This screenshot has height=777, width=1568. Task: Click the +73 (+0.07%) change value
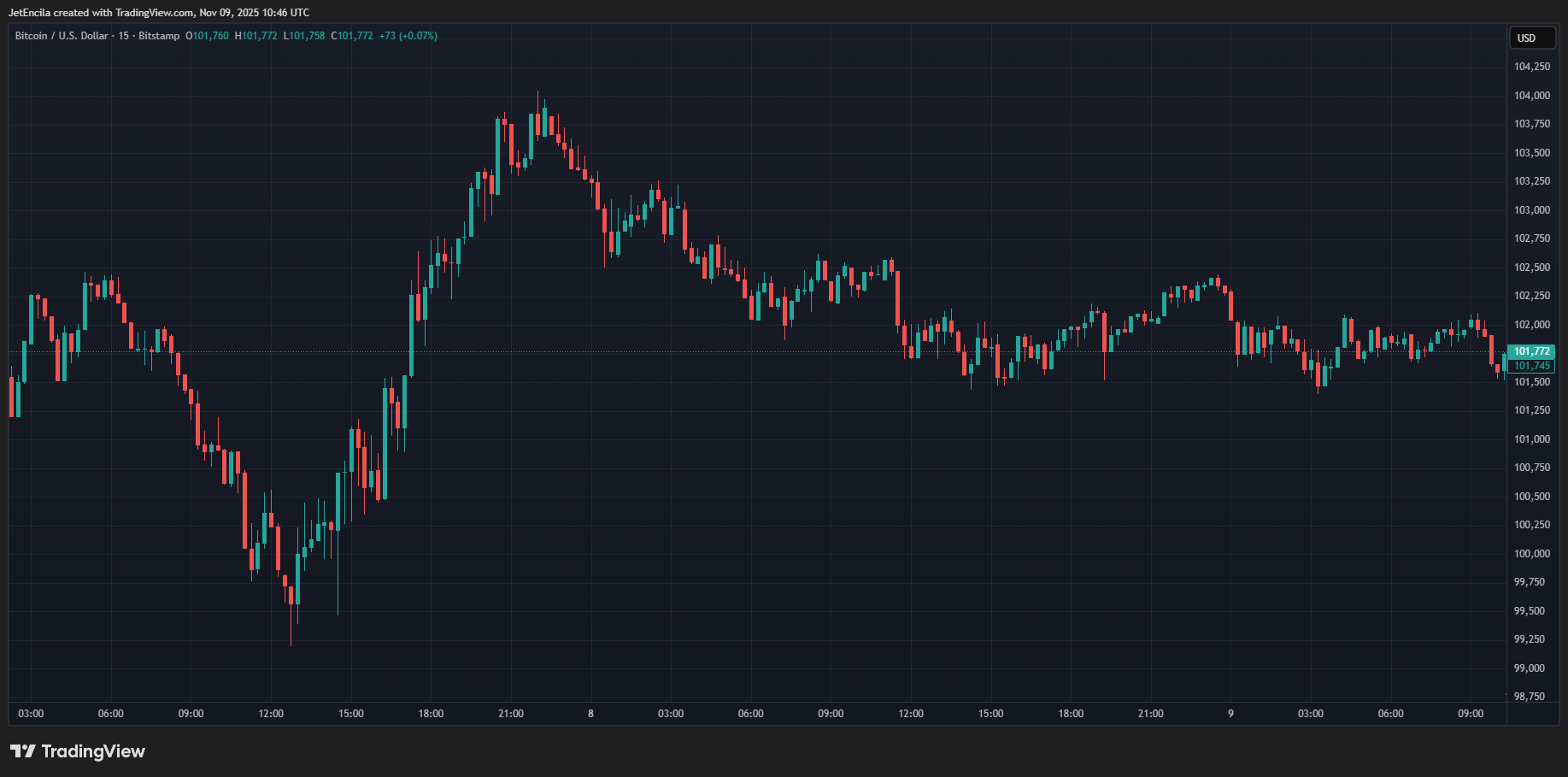pyautogui.click(x=408, y=36)
